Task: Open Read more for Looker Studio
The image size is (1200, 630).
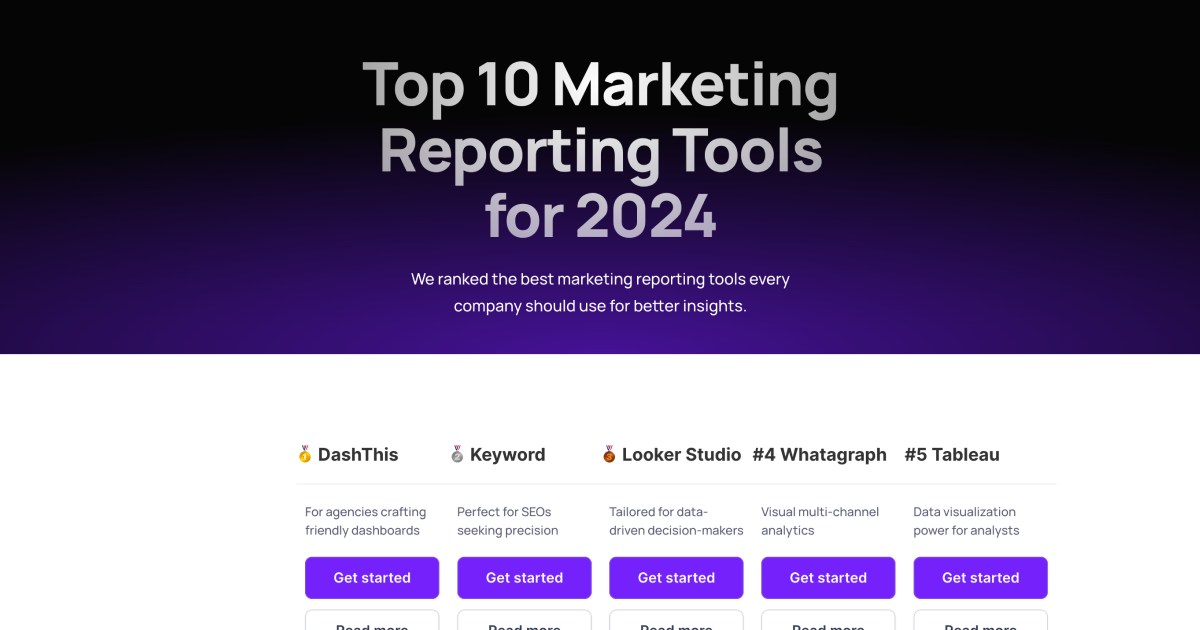Action: 676,624
